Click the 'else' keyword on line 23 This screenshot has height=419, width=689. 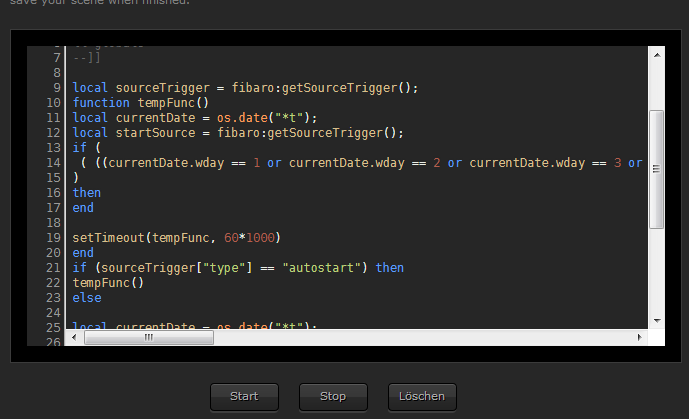pos(87,298)
